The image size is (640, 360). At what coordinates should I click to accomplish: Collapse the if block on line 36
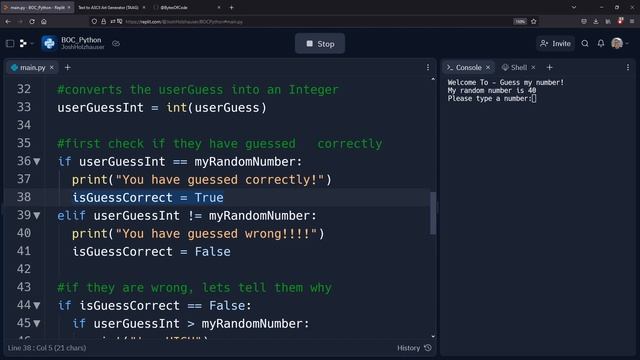point(37,162)
